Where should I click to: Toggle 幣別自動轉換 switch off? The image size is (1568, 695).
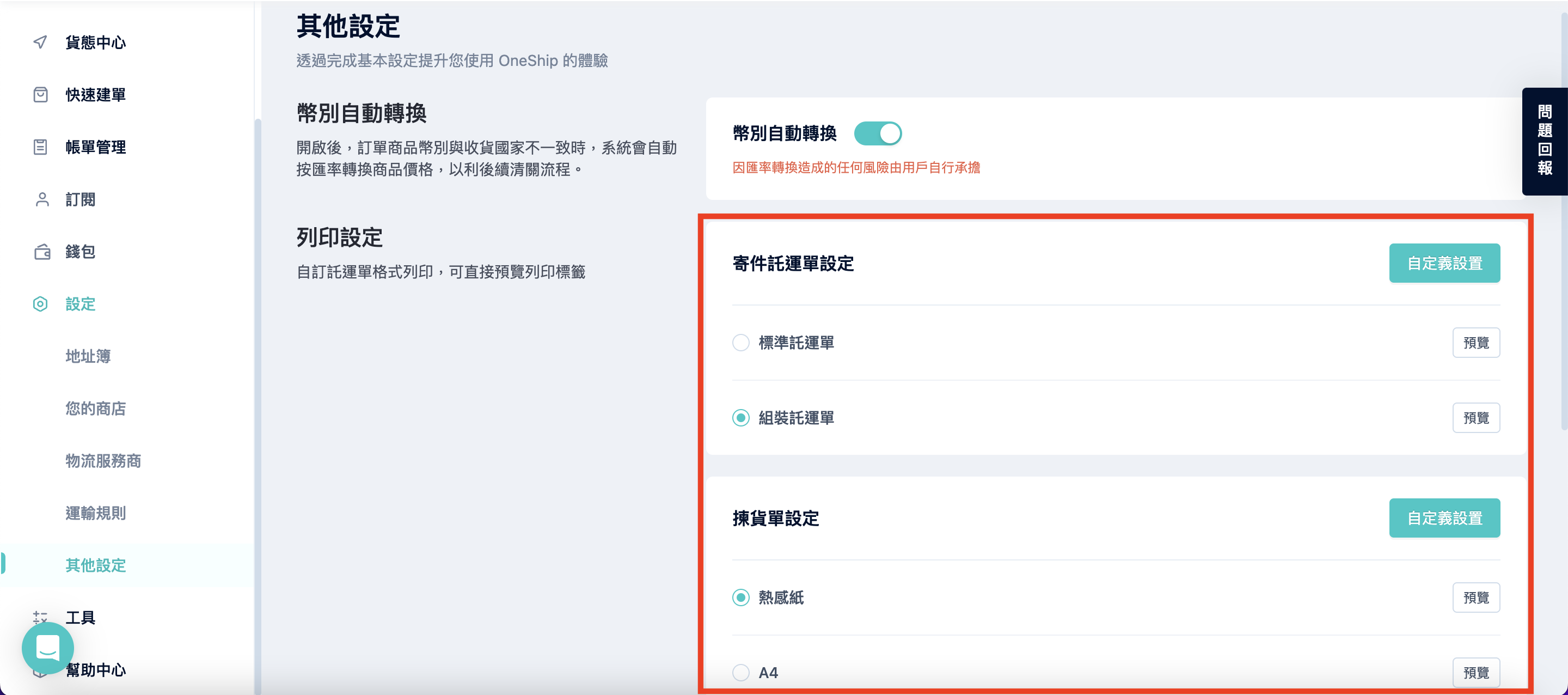pos(878,133)
